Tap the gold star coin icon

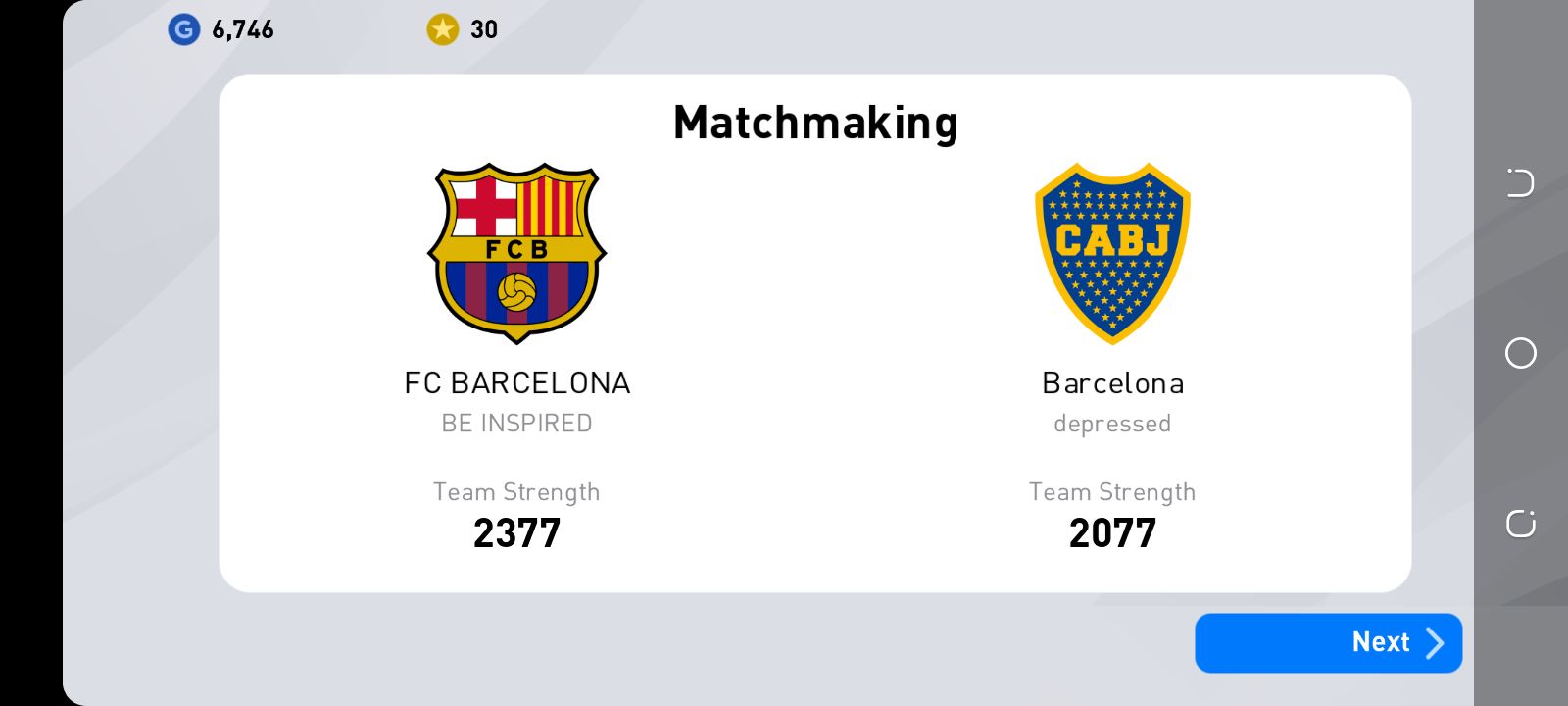pyautogui.click(x=442, y=29)
